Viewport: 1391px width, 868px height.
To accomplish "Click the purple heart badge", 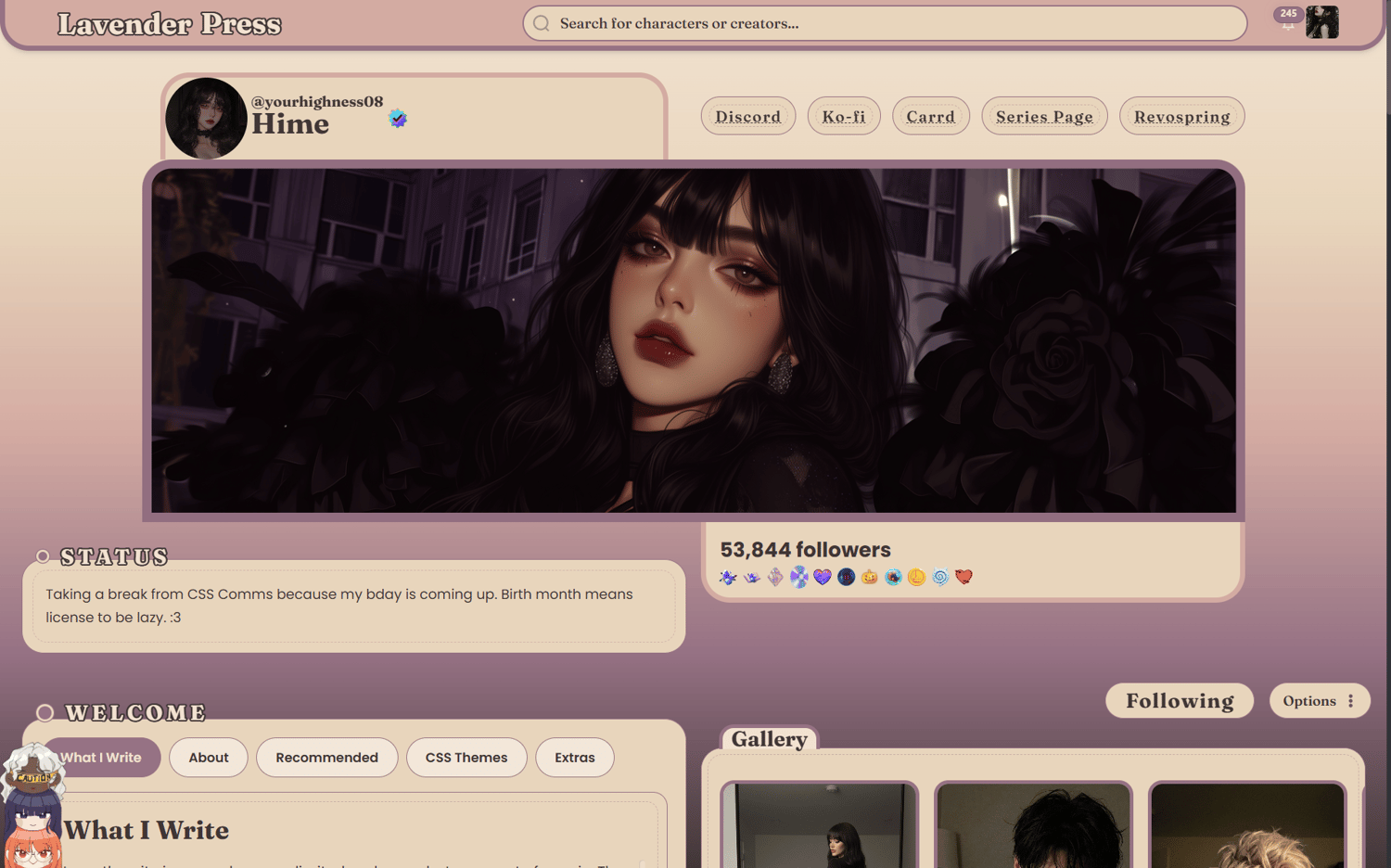I will coord(823,577).
